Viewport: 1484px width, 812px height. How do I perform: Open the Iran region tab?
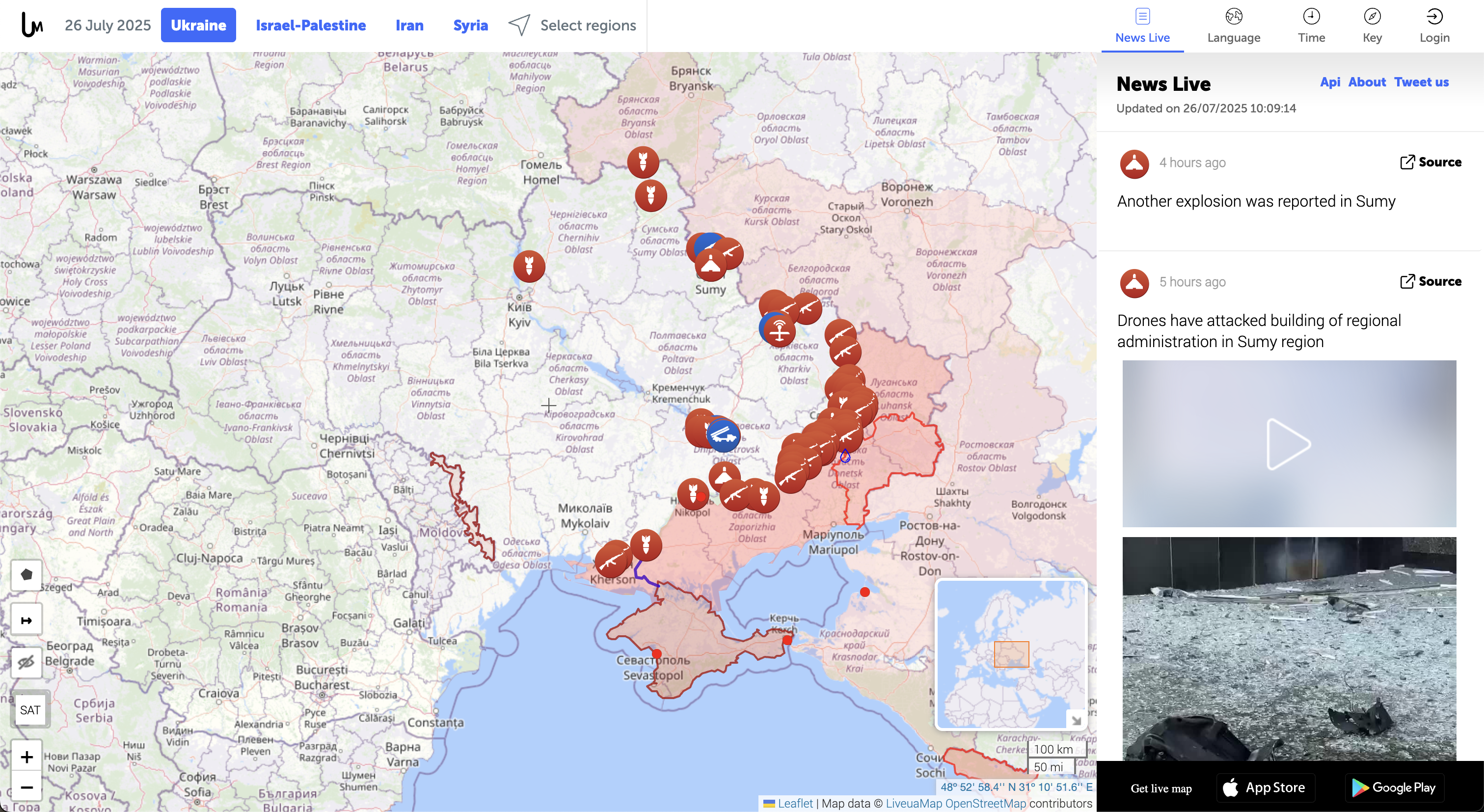409,26
